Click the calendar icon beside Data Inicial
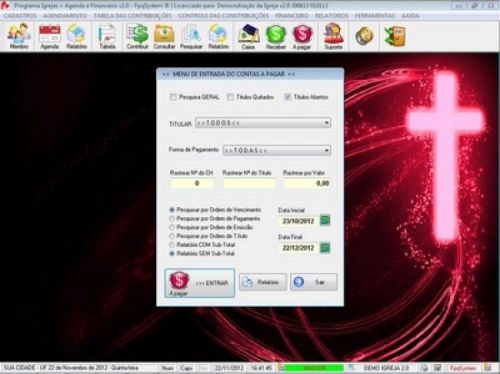500x374 pixels. [325, 220]
